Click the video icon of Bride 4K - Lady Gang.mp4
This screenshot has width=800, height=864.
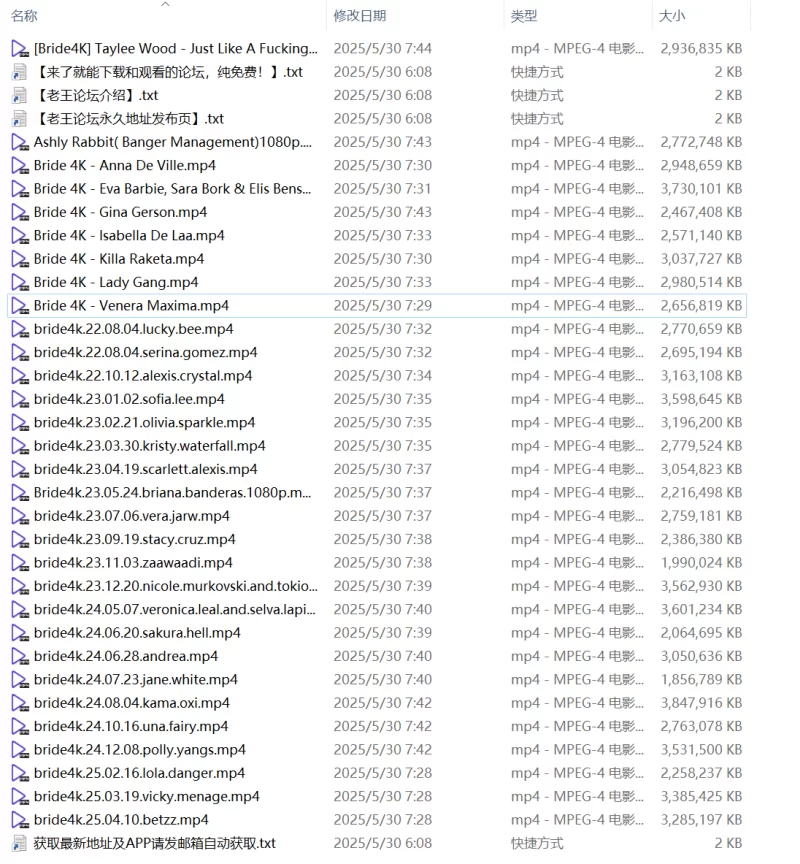click(20, 282)
